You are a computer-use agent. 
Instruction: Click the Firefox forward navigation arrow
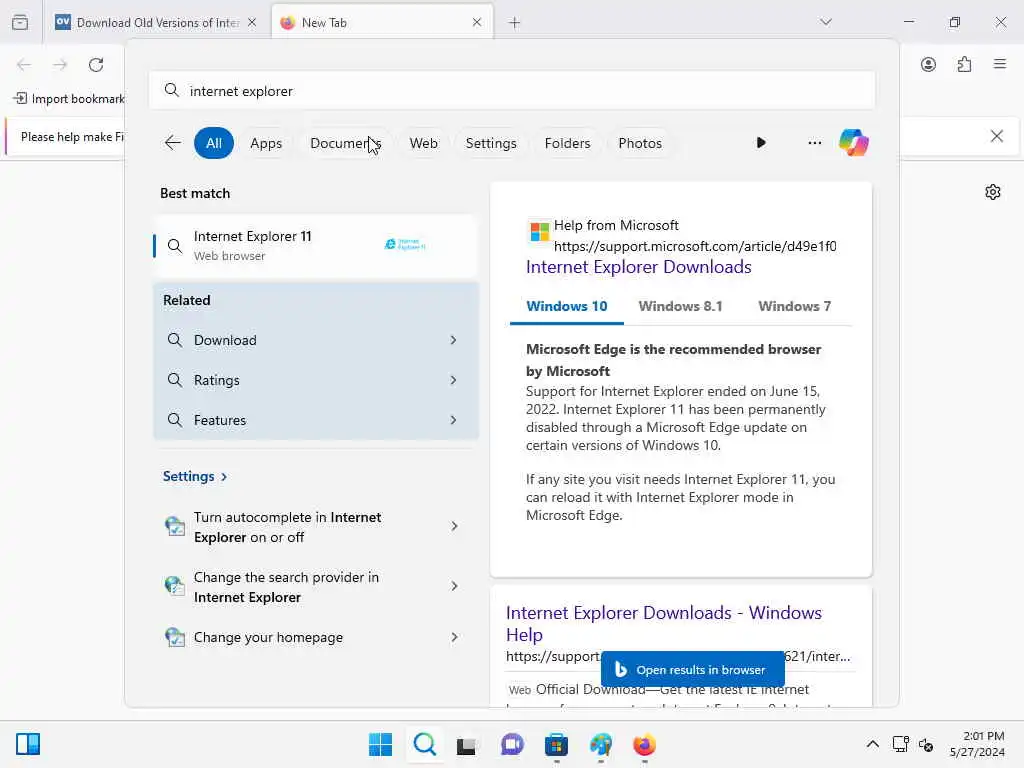pyautogui.click(x=60, y=65)
